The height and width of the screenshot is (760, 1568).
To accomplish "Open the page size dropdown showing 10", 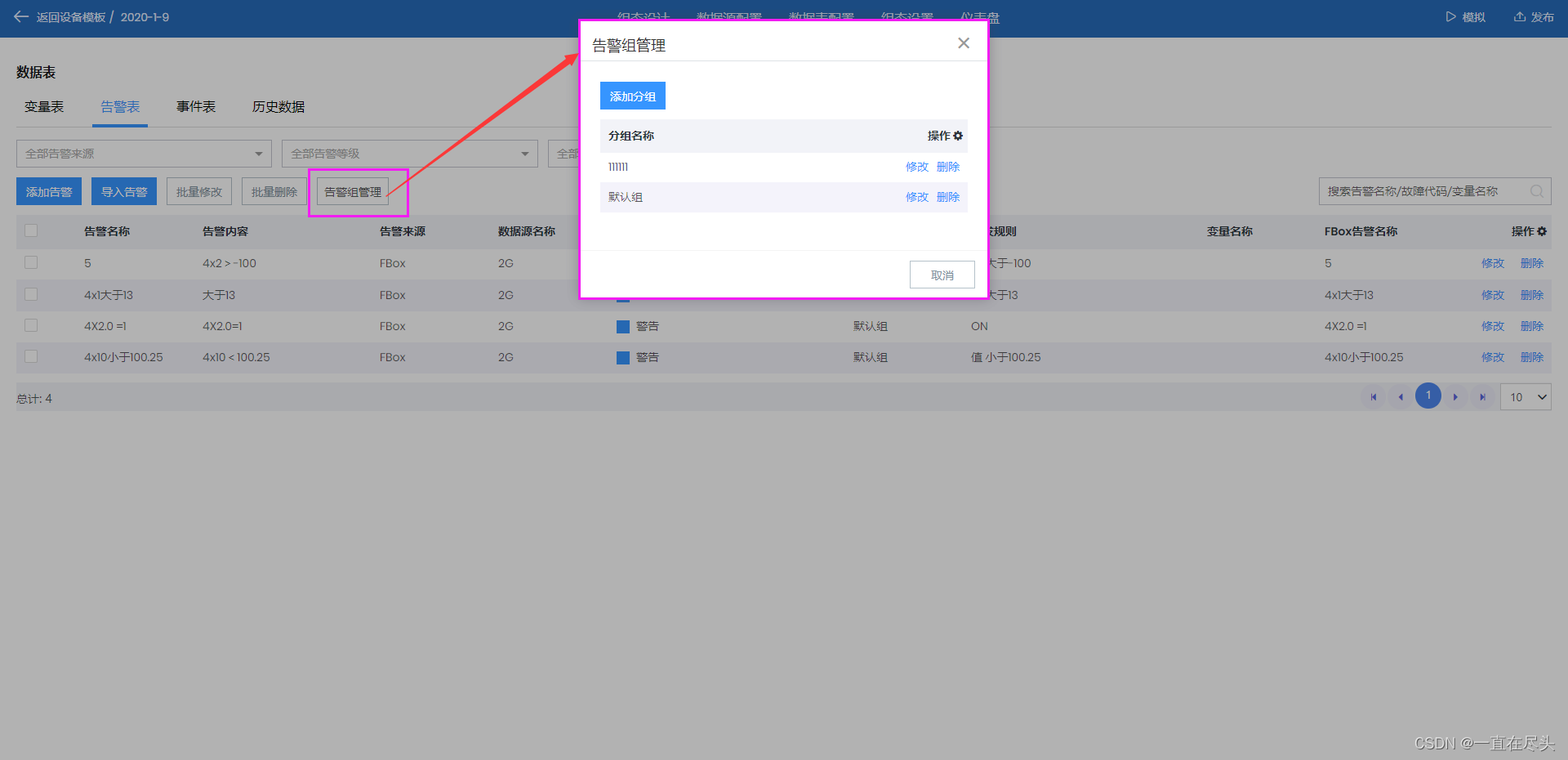I will (1526, 397).
